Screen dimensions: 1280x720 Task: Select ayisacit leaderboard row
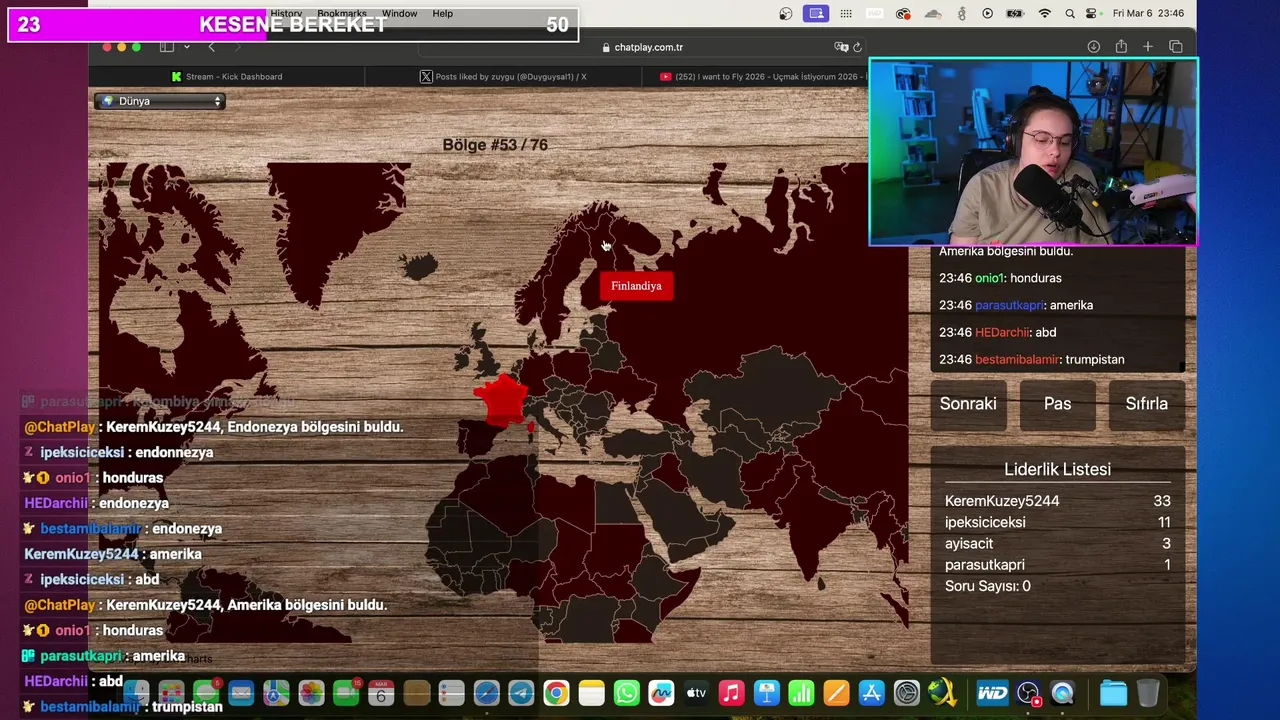coord(1057,543)
